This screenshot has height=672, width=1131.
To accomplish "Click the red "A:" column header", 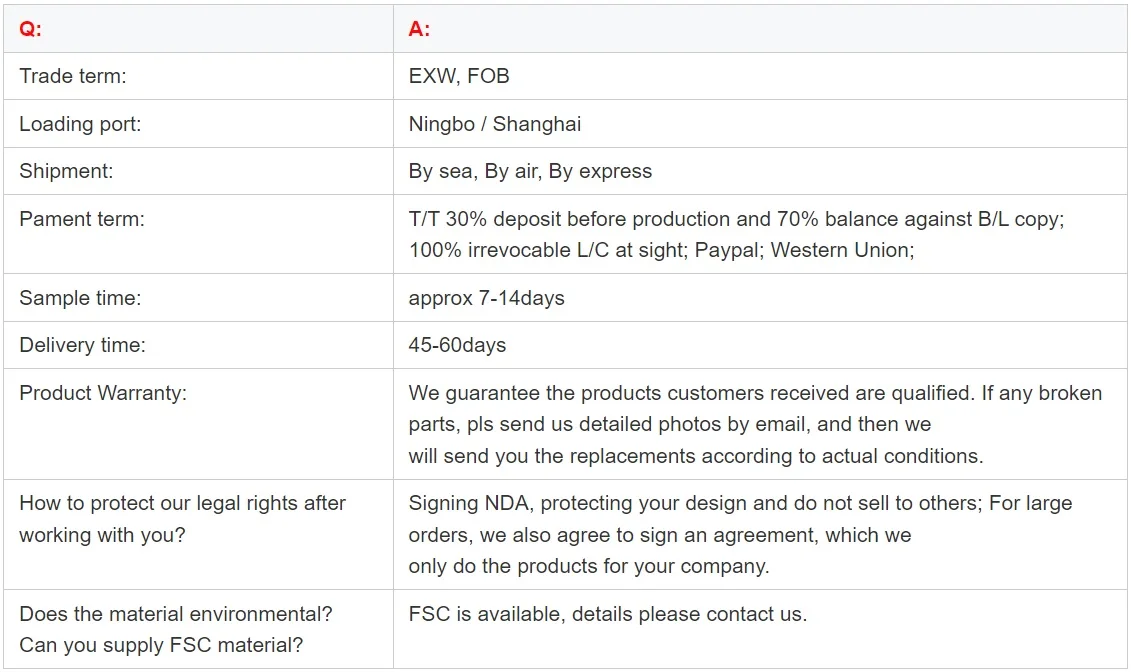I will (x=419, y=29).
